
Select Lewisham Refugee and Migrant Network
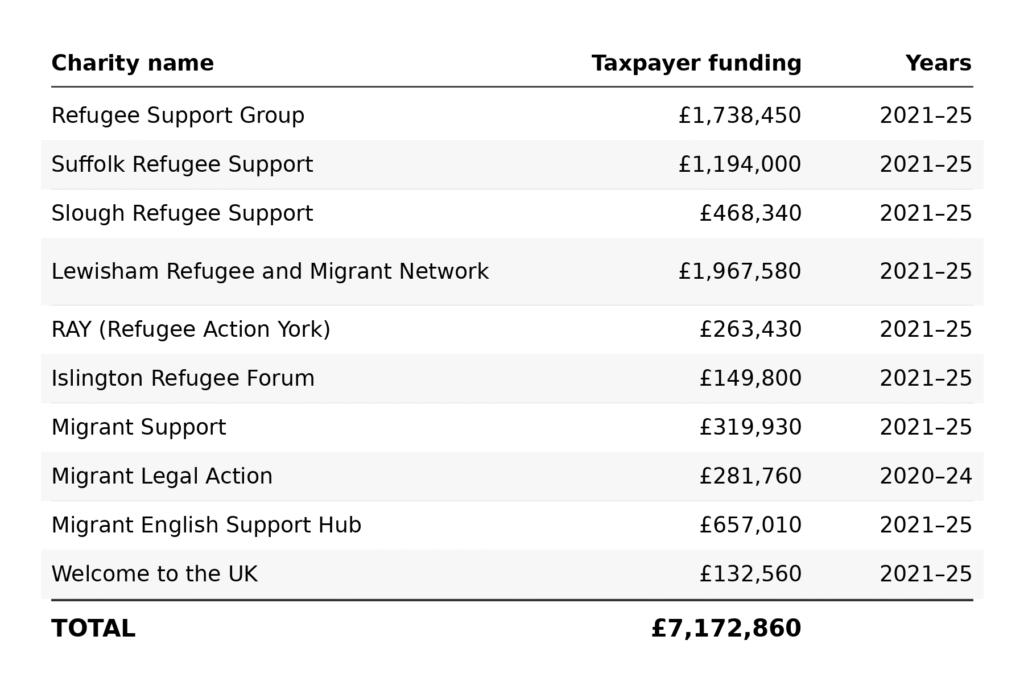(270, 271)
